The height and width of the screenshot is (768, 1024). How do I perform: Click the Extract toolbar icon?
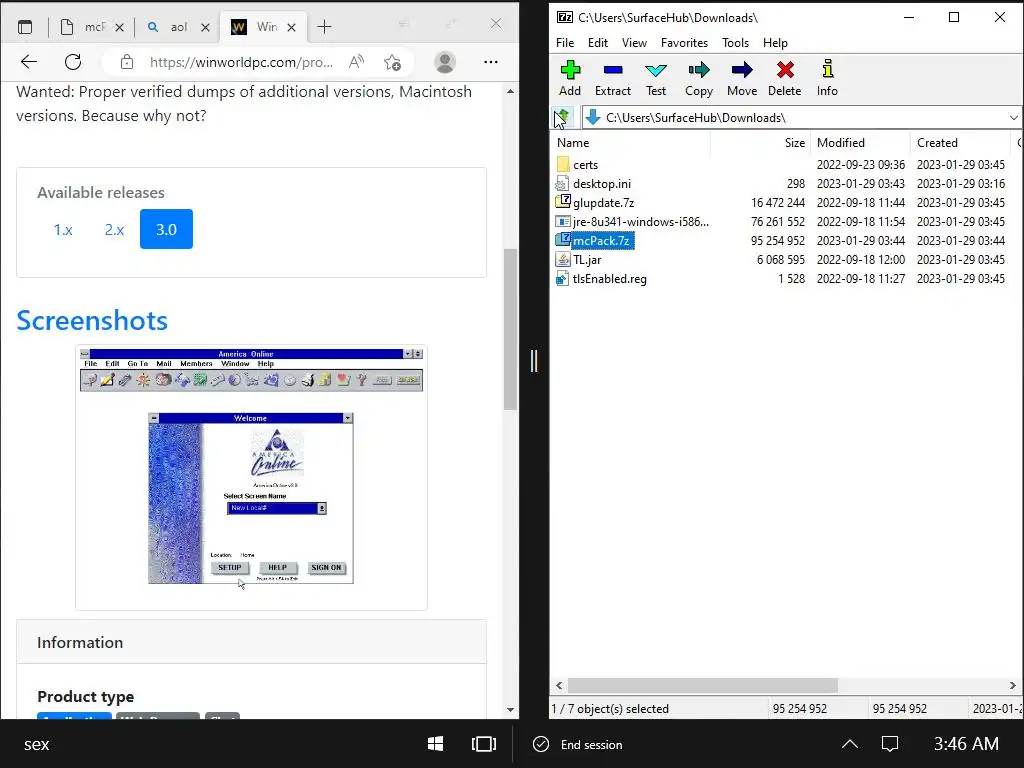(x=613, y=78)
